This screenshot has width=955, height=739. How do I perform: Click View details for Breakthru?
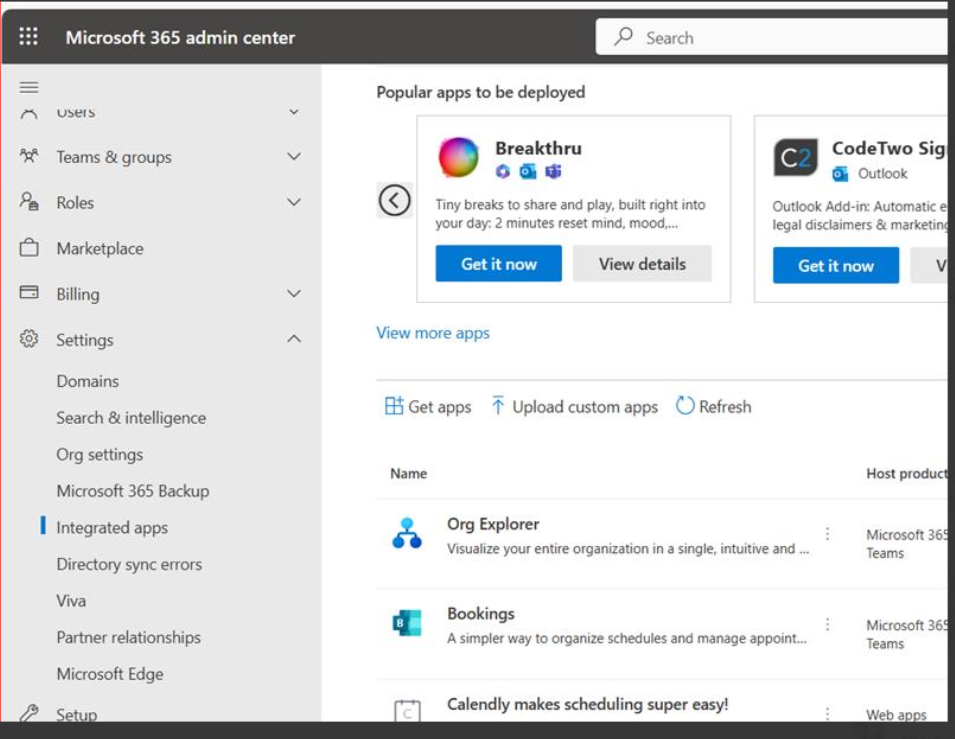click(642, 263)
